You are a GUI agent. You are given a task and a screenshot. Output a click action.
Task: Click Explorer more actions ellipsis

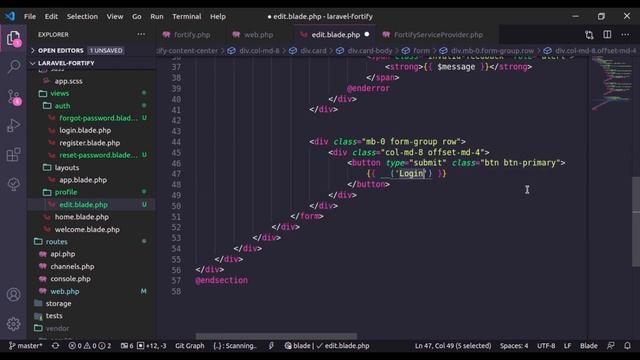click(x=141, y=35)
